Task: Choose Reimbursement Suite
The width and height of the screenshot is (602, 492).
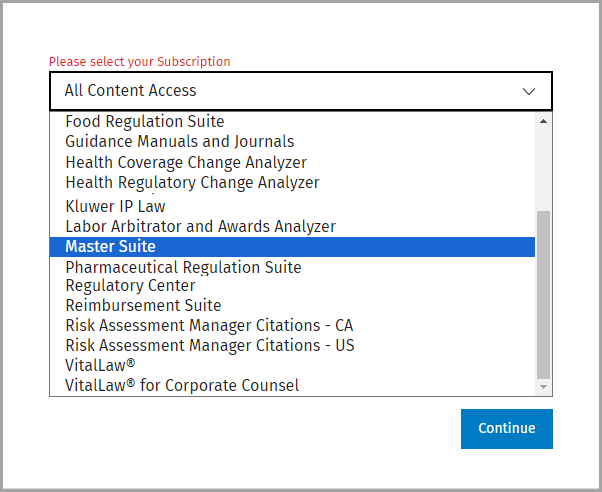Action: tap(292, 305)
